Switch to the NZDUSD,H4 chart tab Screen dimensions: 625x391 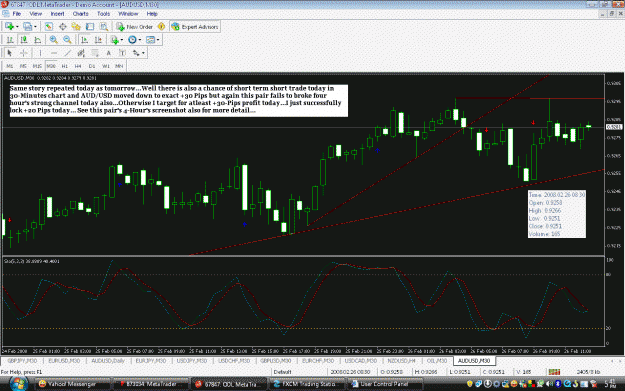coord(401,361)
